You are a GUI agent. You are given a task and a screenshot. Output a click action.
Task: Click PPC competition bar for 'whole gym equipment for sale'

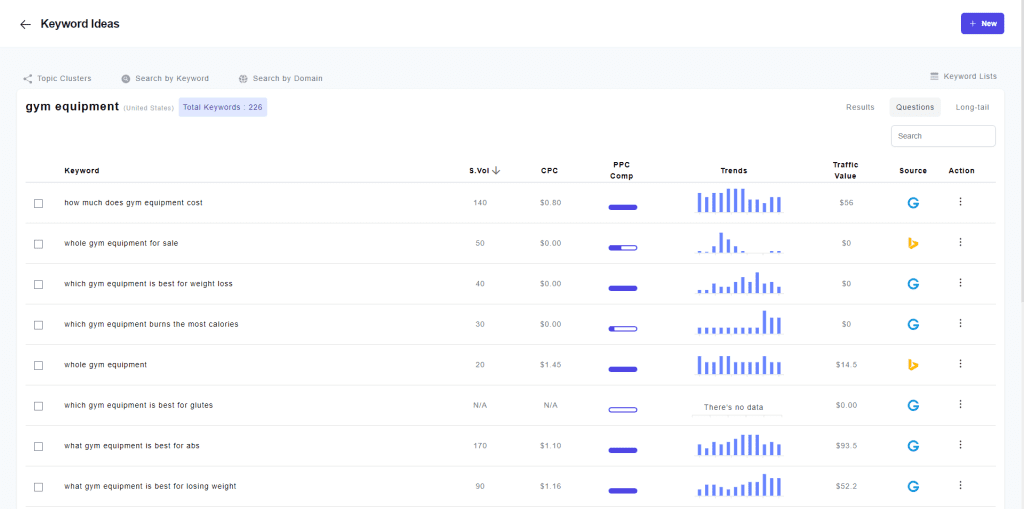coord(623,247)
